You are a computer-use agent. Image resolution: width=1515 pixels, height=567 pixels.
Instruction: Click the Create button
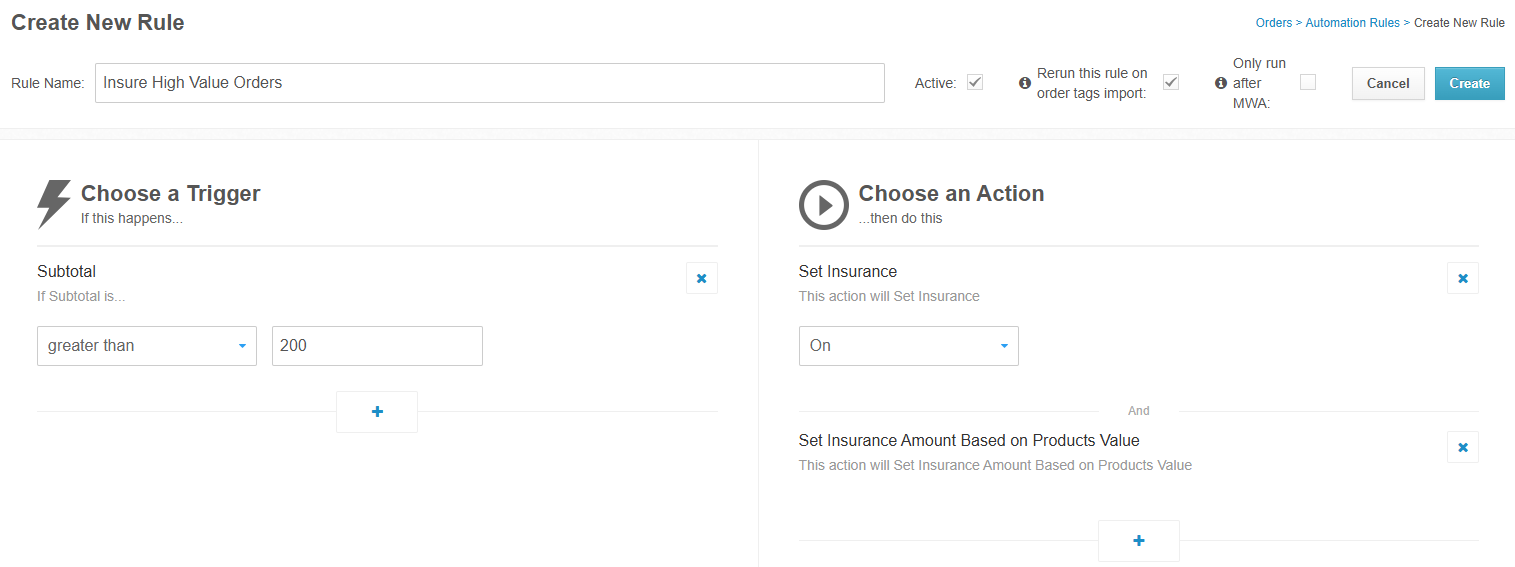point(1469,83)
